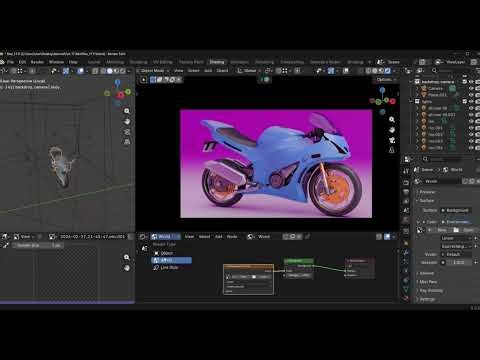480x360 pixels.
Task: Click the red X axis on center viewport gizmo
Action: pos(392,101)
